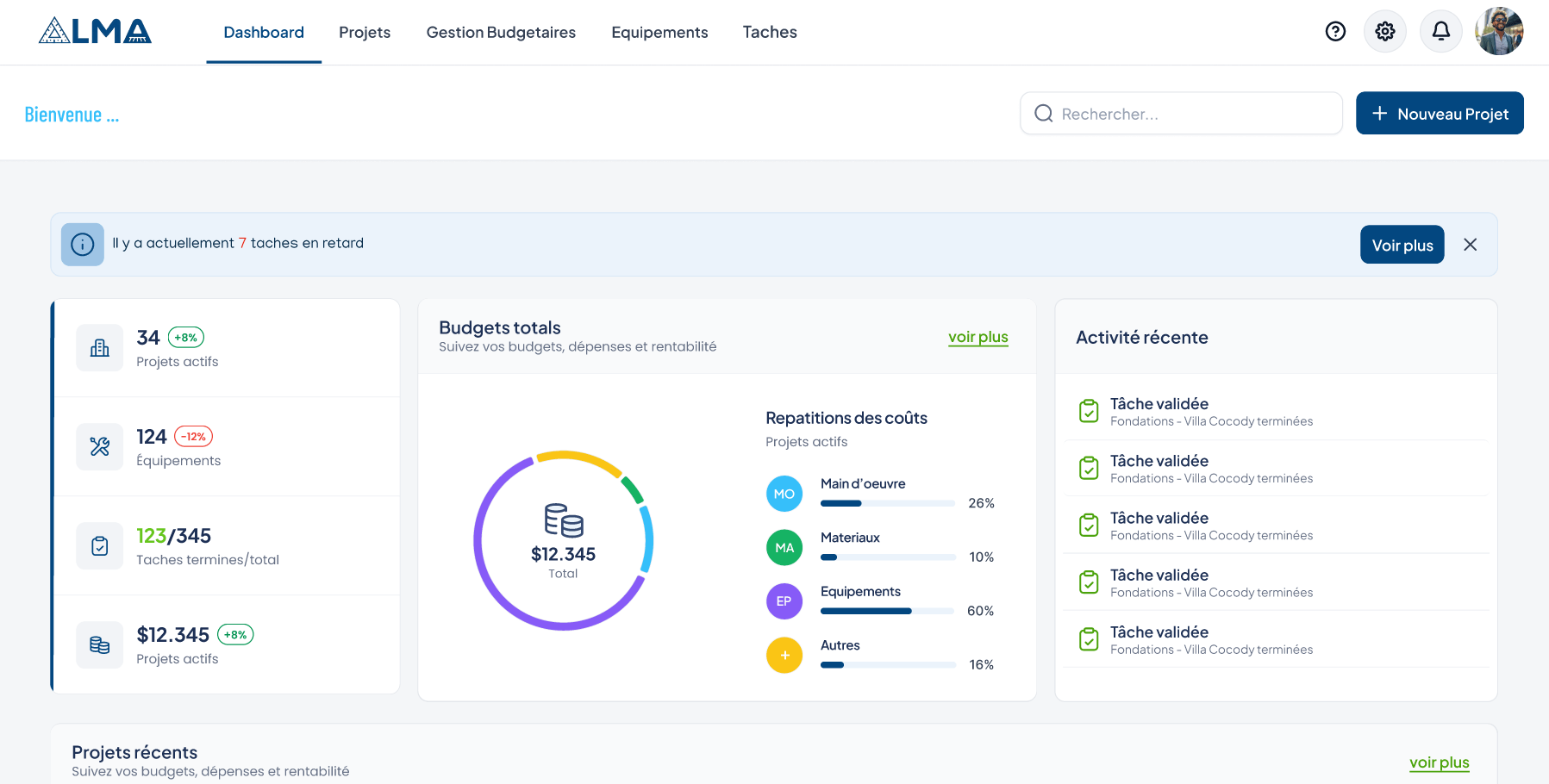Click the Équipements tools icon

[100, 447]
